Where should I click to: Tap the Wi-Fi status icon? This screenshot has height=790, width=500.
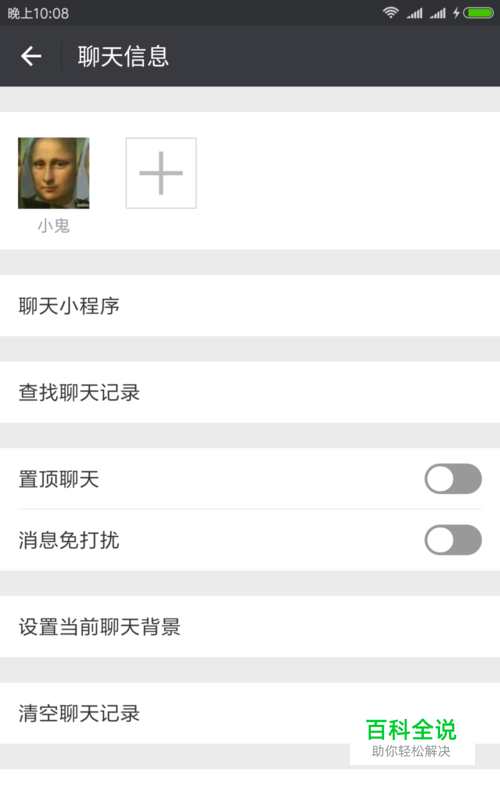[391, 13]
